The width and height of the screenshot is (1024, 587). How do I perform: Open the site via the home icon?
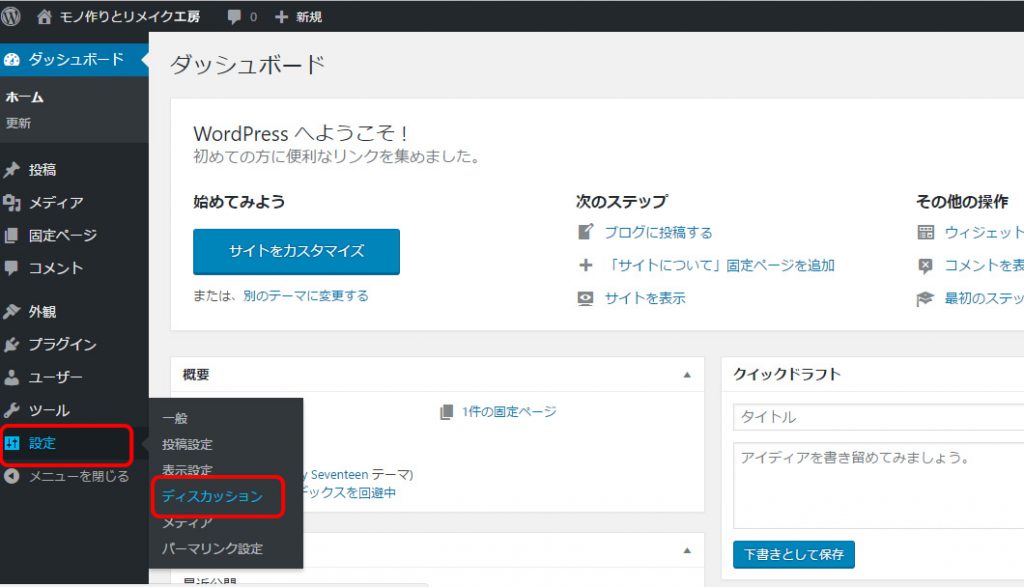pyautogui.click(x=44, y=15)
